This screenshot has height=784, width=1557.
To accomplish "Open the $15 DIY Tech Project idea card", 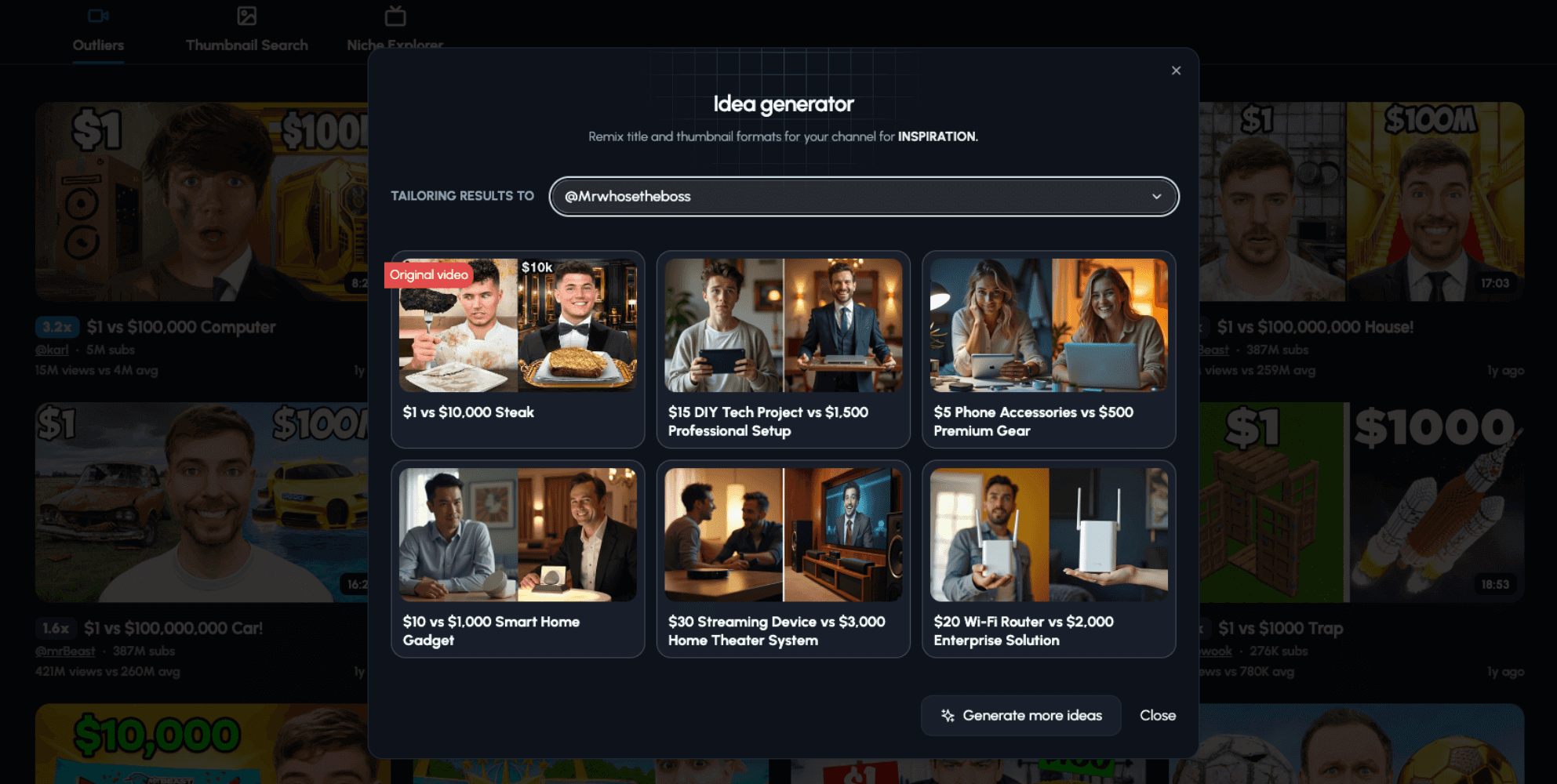I will [x=783, y=349].
